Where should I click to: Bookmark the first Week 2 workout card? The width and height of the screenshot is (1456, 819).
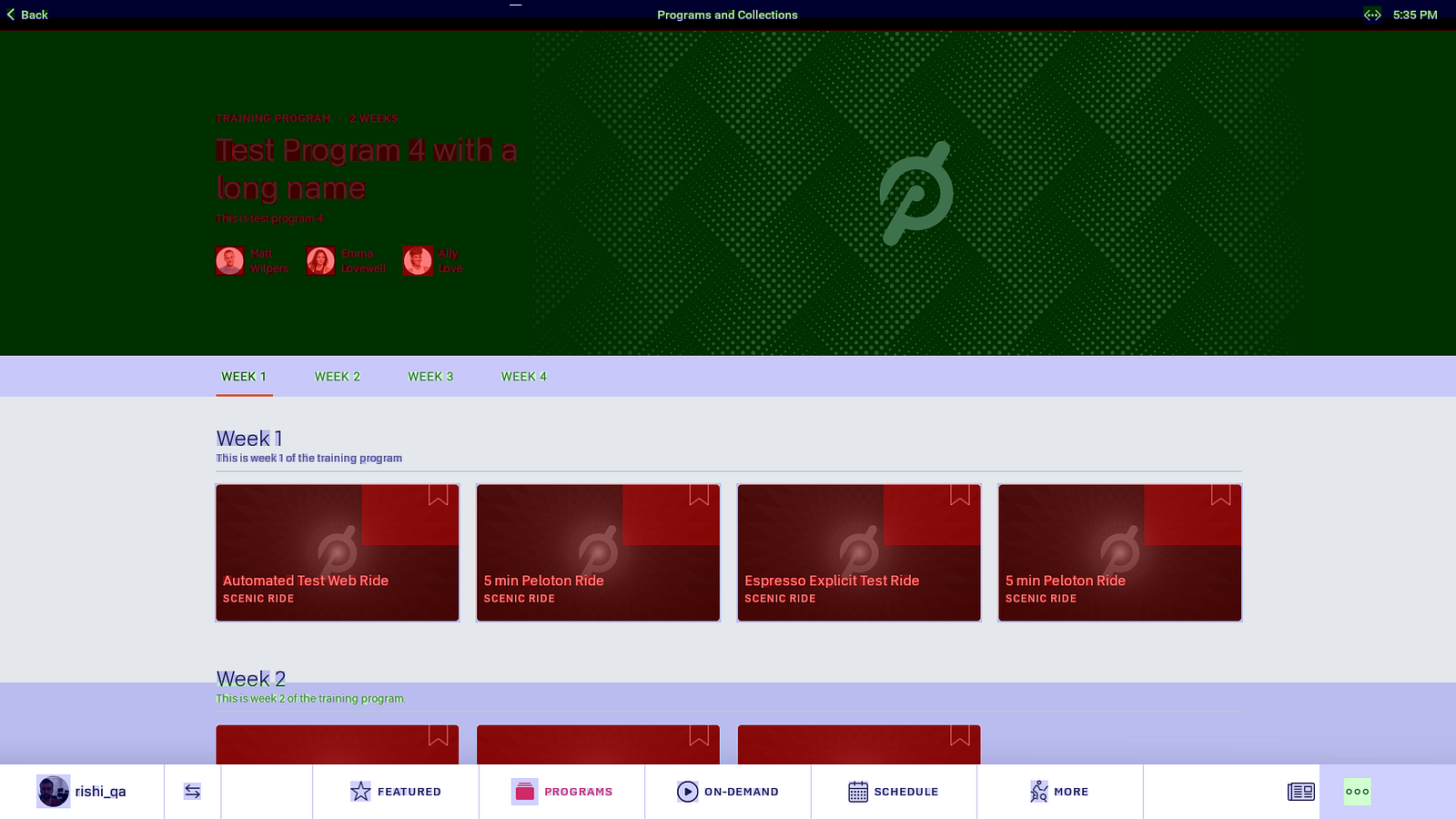point(438,735)
